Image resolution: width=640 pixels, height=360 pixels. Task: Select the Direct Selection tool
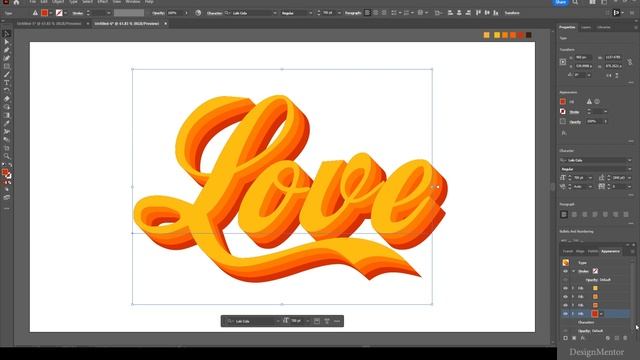tap(7, 42)
